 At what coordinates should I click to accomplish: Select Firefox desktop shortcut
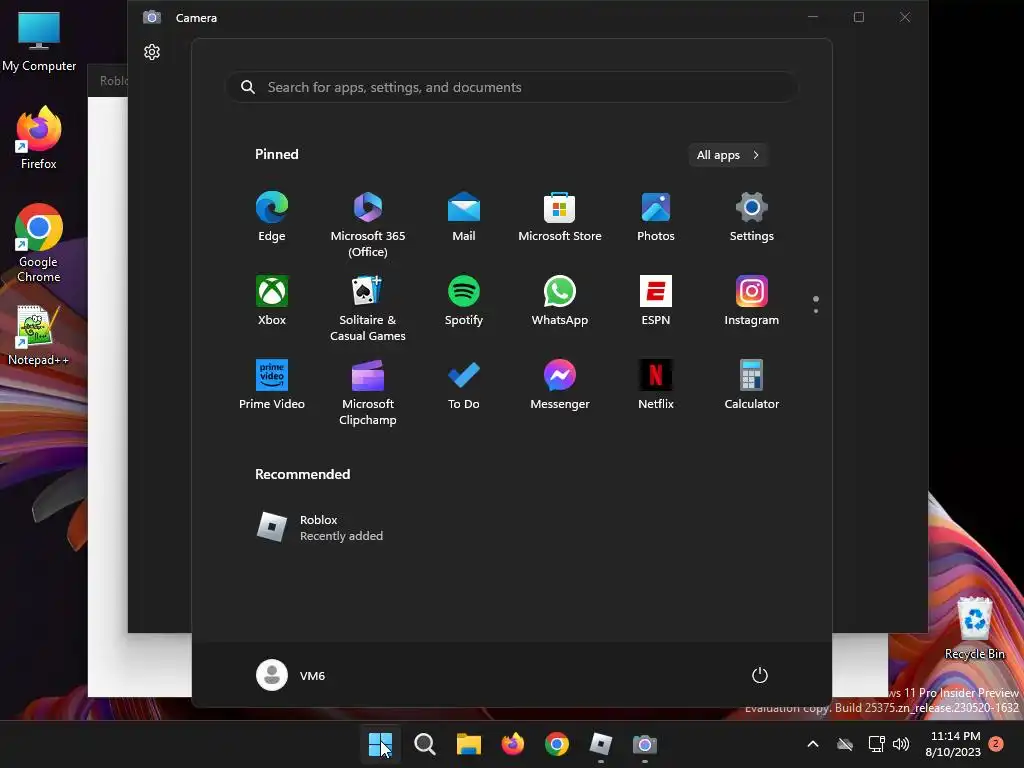(x=39, y=138)
